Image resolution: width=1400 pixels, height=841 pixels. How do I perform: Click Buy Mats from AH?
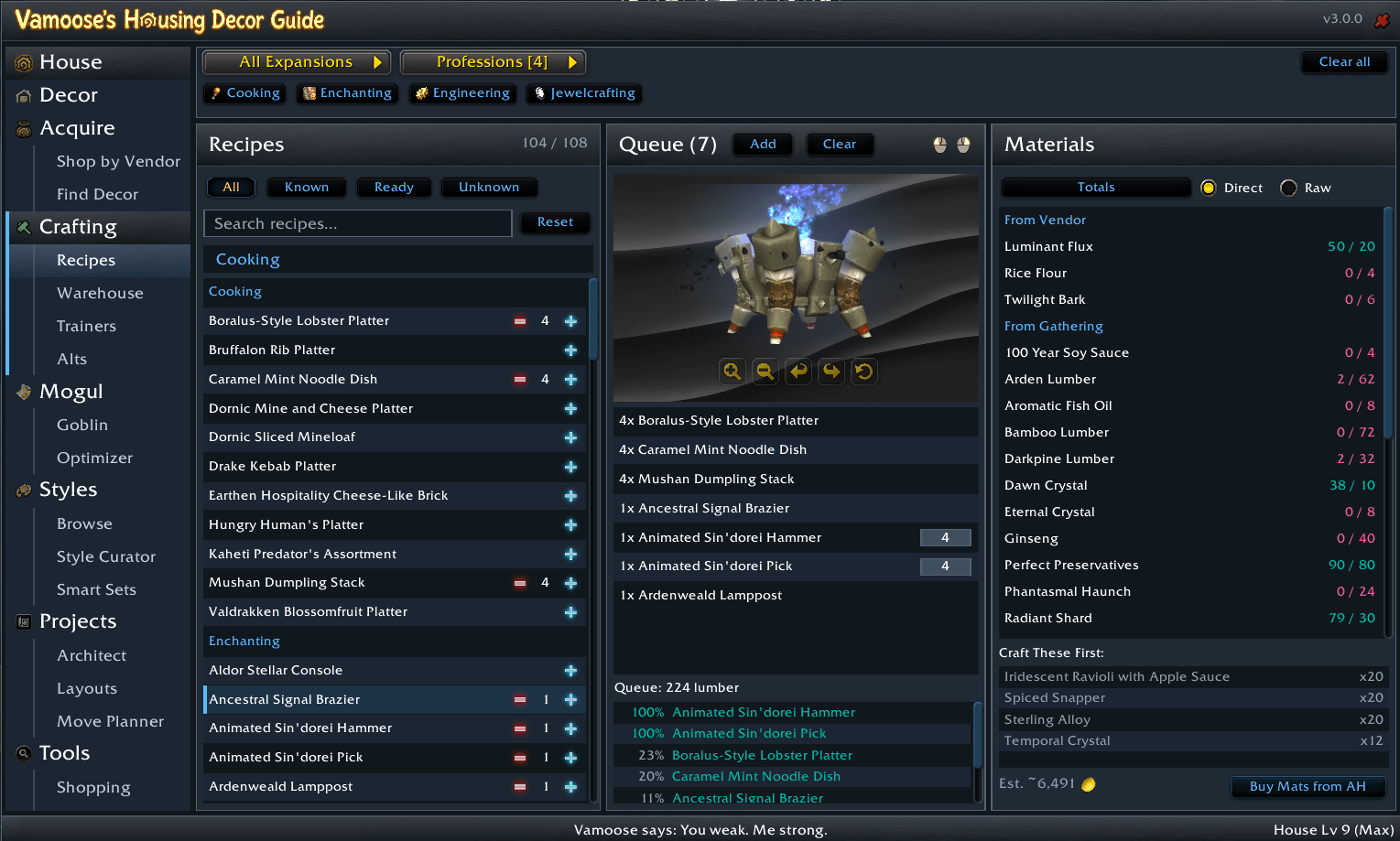point(1308,787)
